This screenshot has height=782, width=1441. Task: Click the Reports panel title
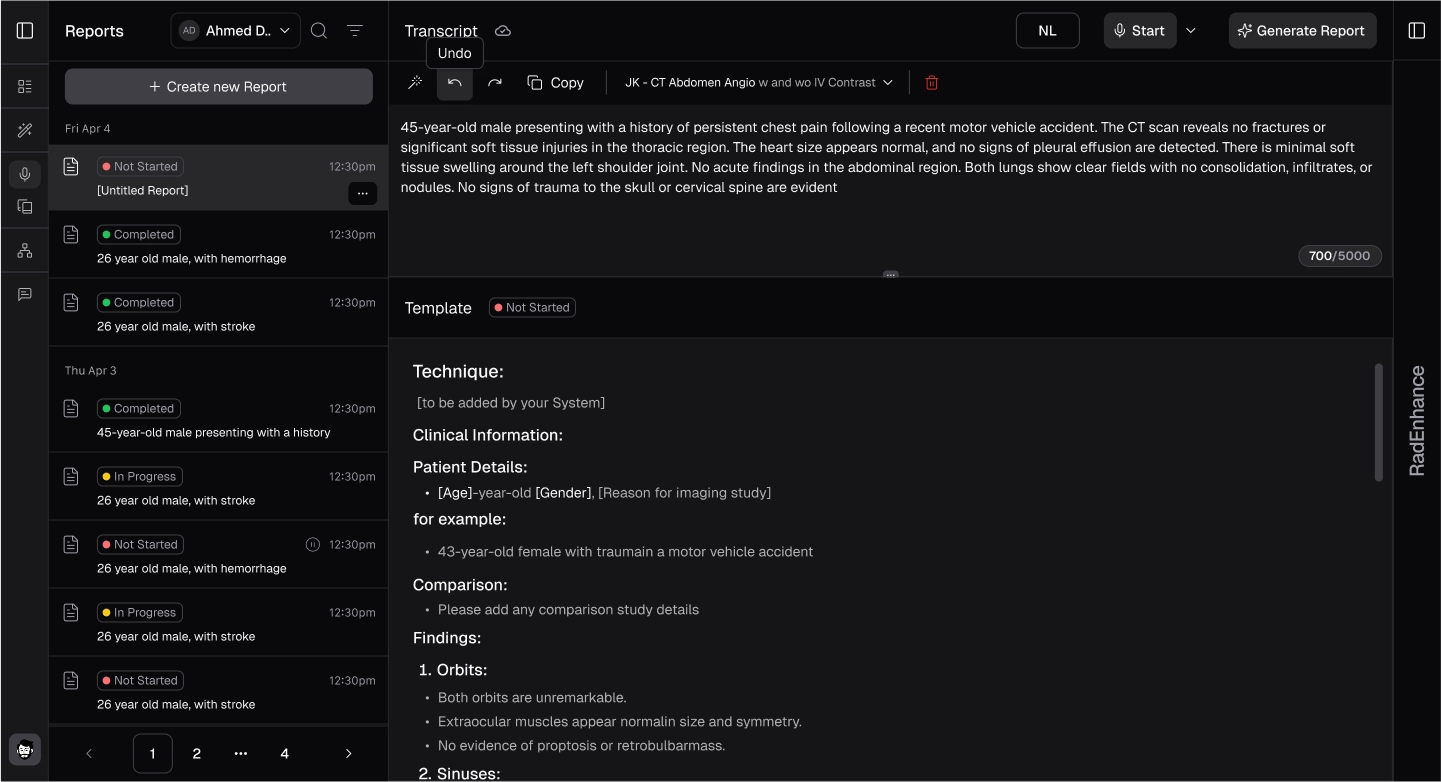click(94, 31)
